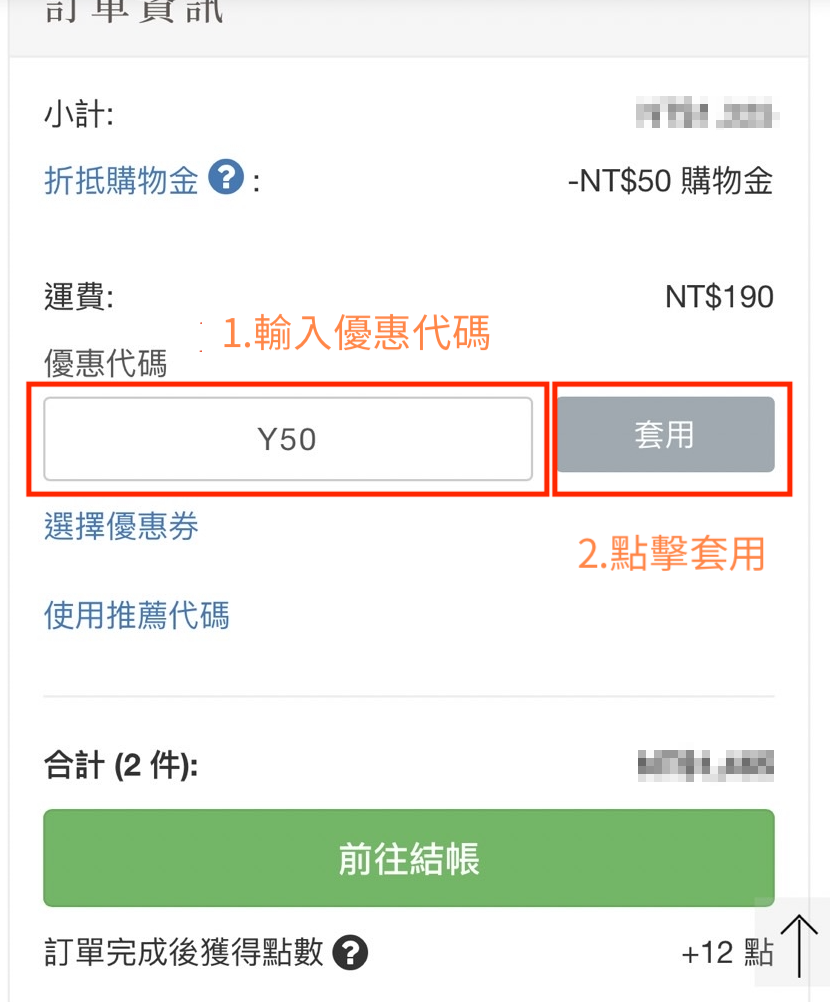Click the 小計 label
The width and height of the screenshot is (830, 1002).
(x=79, y=115)
